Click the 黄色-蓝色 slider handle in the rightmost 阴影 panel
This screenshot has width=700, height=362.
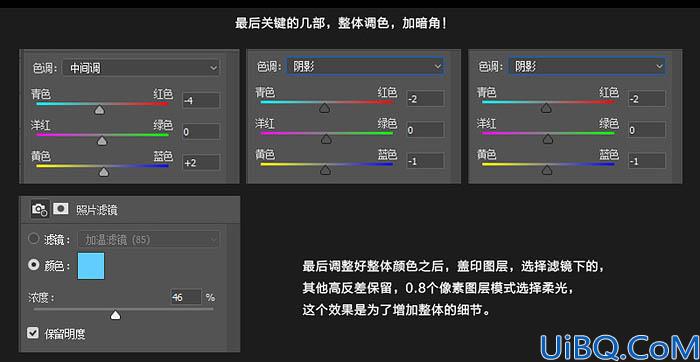point(547,170)
